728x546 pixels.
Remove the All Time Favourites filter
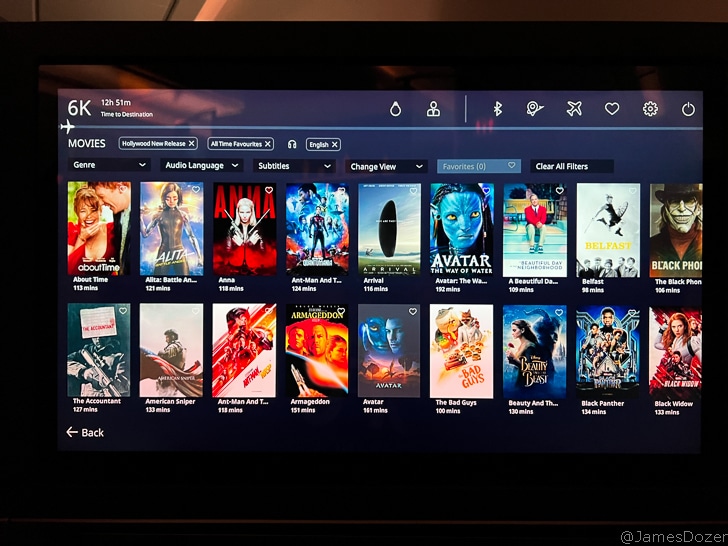(267, 144)
